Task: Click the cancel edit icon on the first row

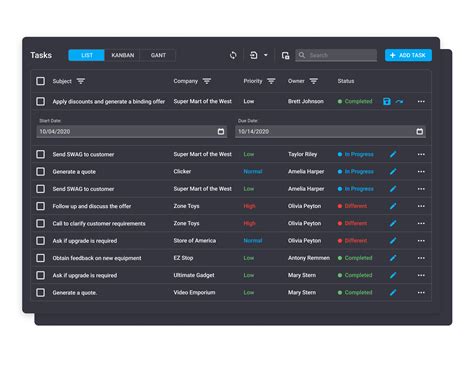Action: pyautogui.click(x=399, y=101)
